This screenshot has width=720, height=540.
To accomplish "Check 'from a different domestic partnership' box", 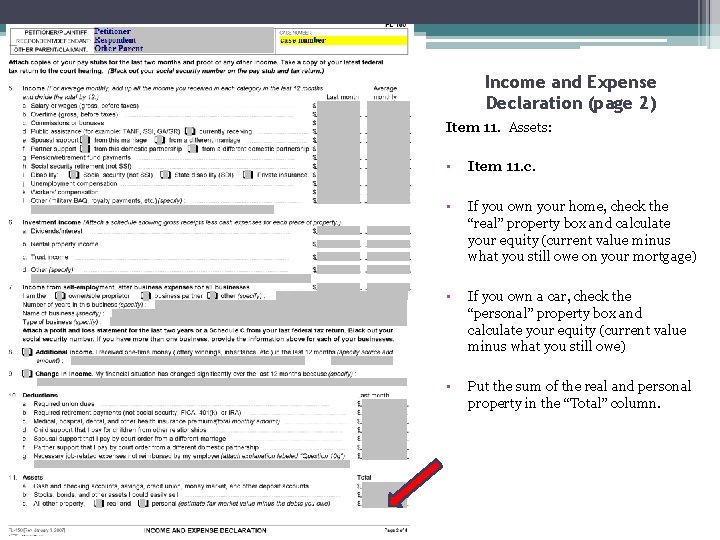I will pos(193,148).
